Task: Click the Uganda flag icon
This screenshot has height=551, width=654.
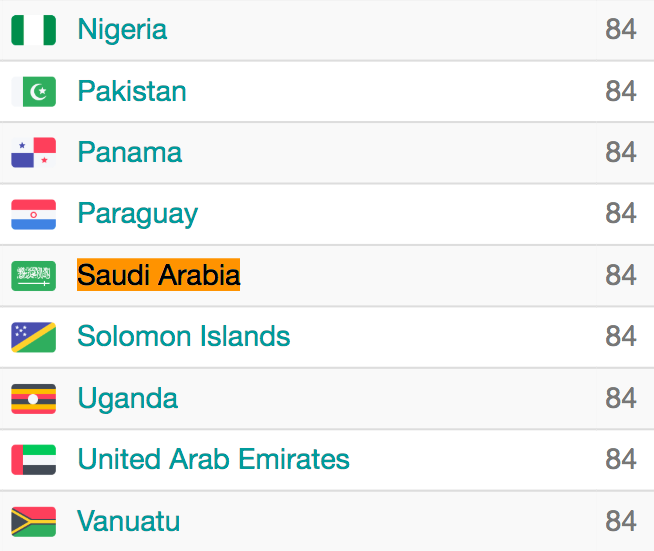Action: [x=33, y=399]
